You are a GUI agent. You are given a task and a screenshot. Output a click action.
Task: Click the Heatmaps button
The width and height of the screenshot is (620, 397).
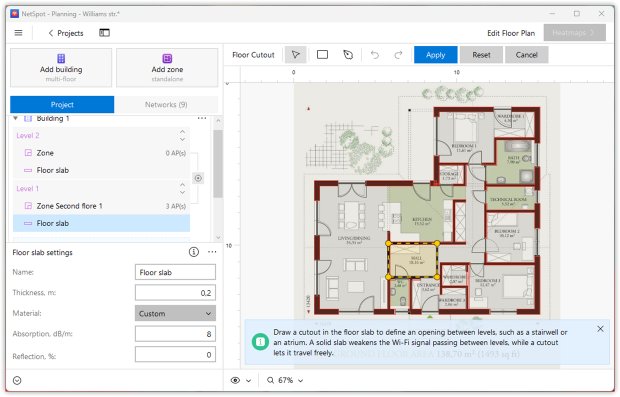[x=574, y=33]
